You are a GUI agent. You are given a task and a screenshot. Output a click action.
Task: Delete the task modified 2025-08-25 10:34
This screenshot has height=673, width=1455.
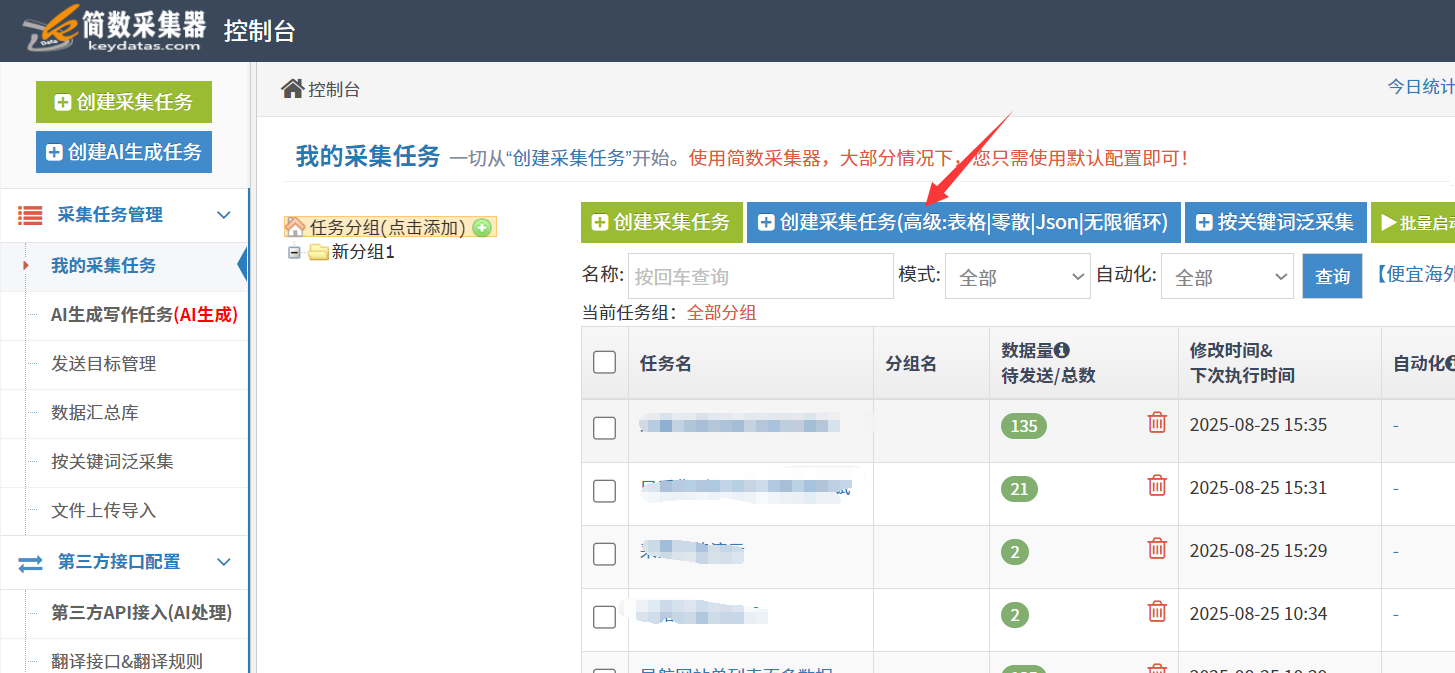(x=1157, y=611)
